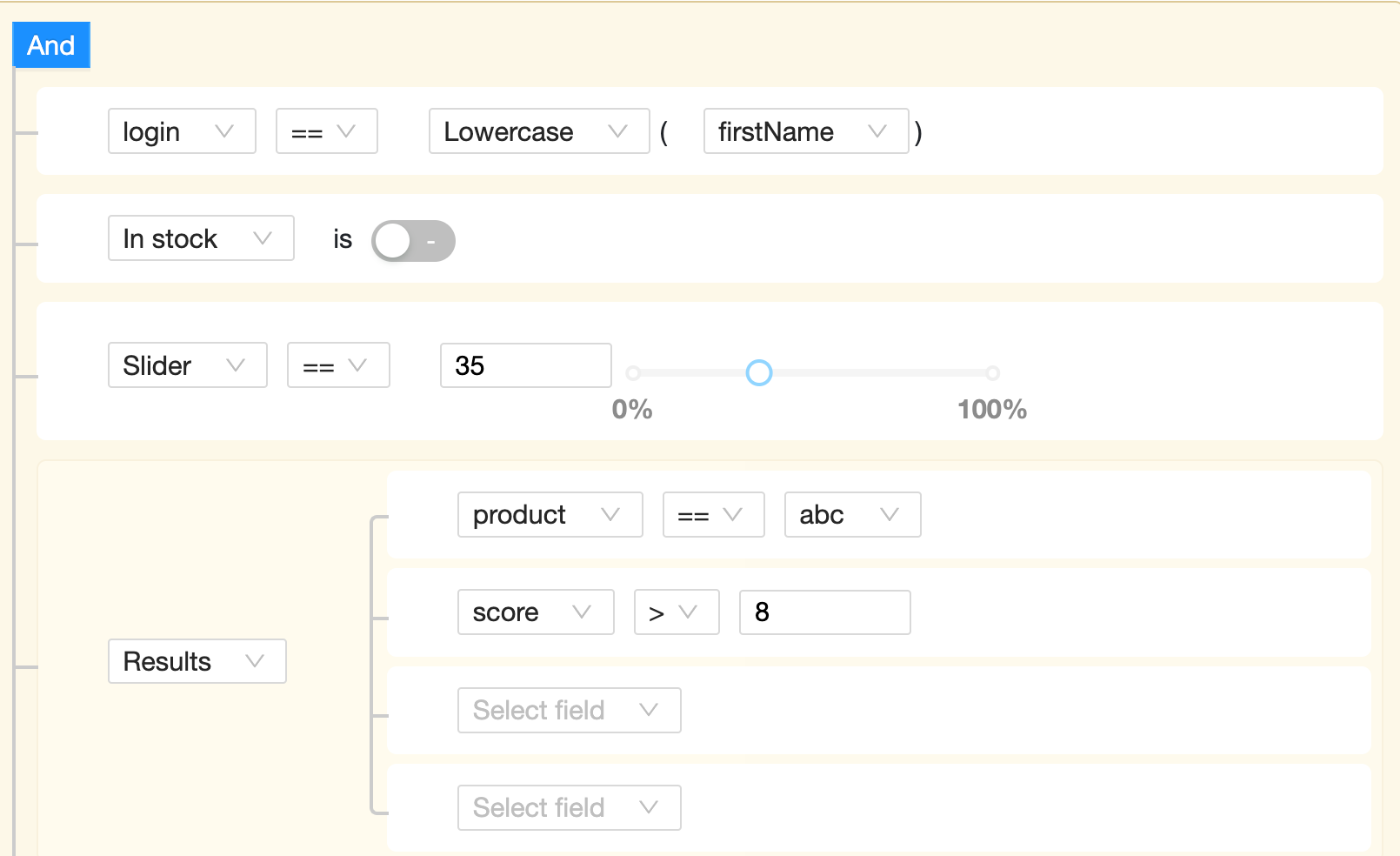Open the product field dropdown
The width and height of the screenshot is (1400, 856).
point(550,515)
